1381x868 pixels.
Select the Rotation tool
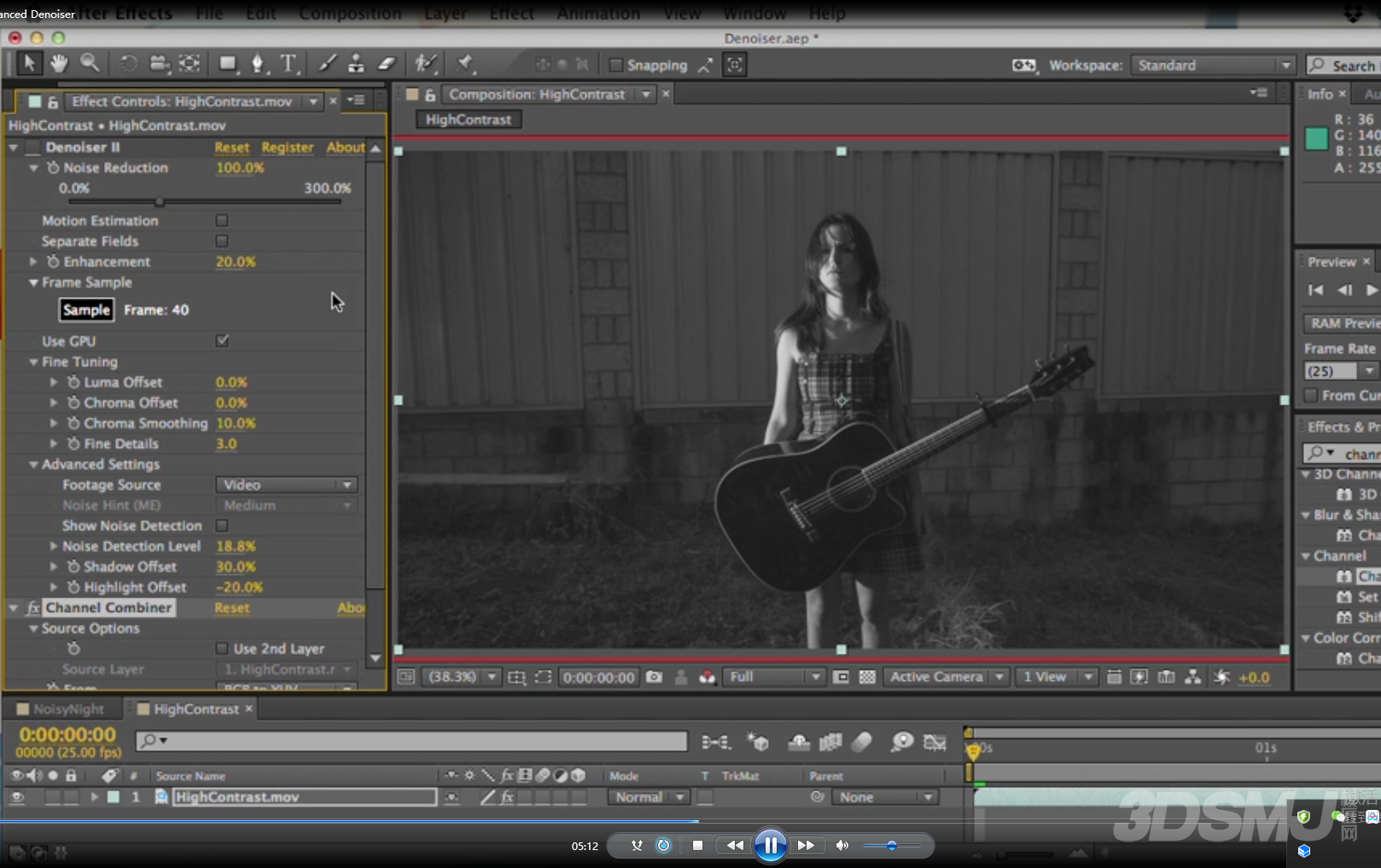[x=128, y=64]
